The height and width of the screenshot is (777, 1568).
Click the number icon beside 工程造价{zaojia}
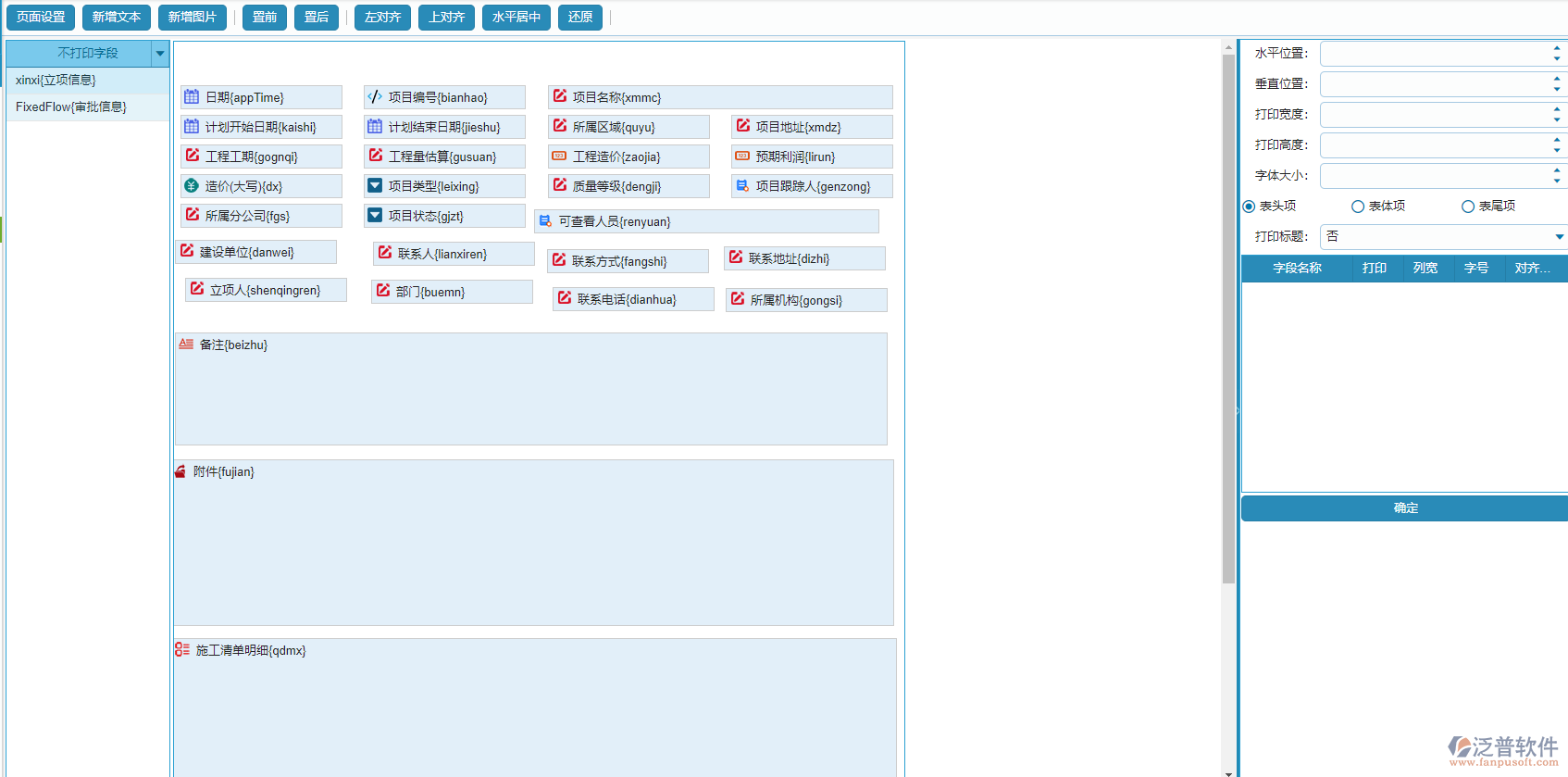559,156
